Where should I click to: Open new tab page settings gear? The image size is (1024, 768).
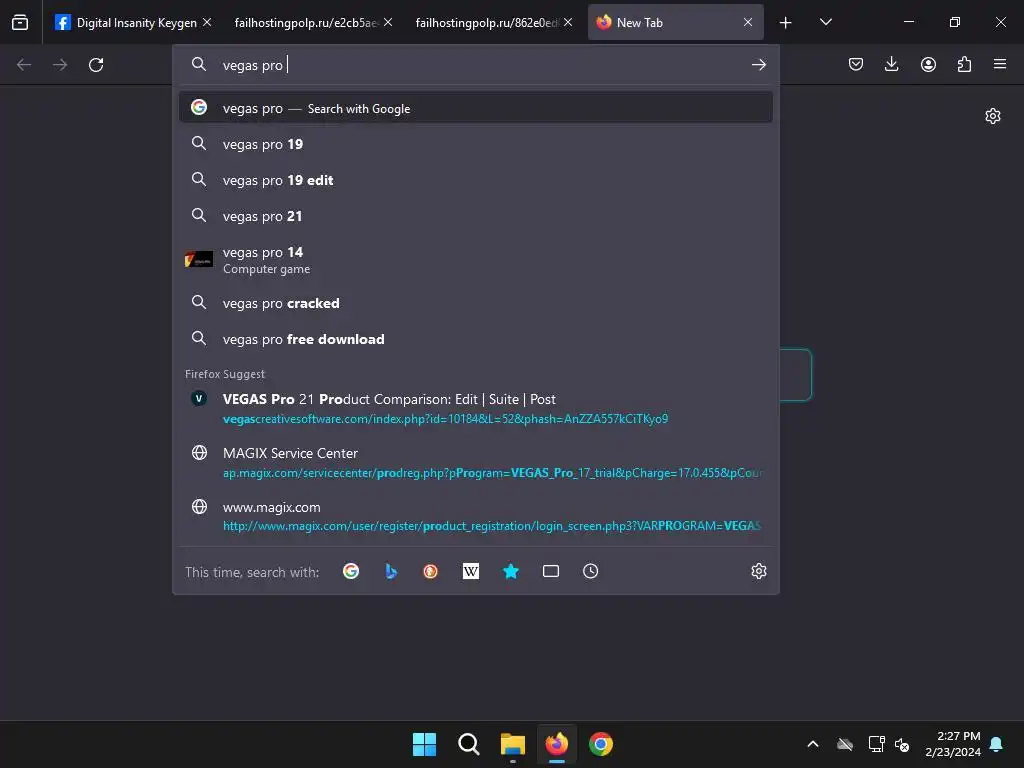coord(993,116)
